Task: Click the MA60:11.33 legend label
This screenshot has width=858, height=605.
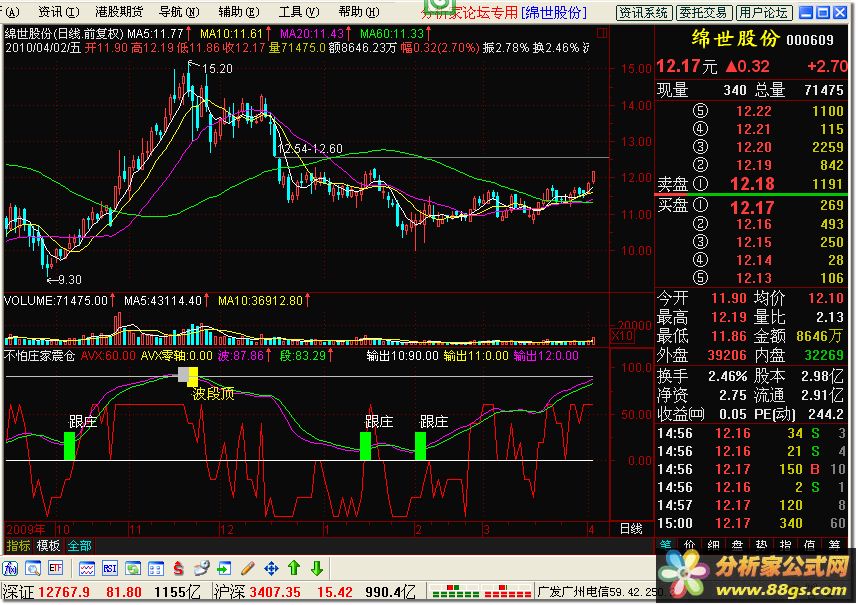Action: [392, 34]
